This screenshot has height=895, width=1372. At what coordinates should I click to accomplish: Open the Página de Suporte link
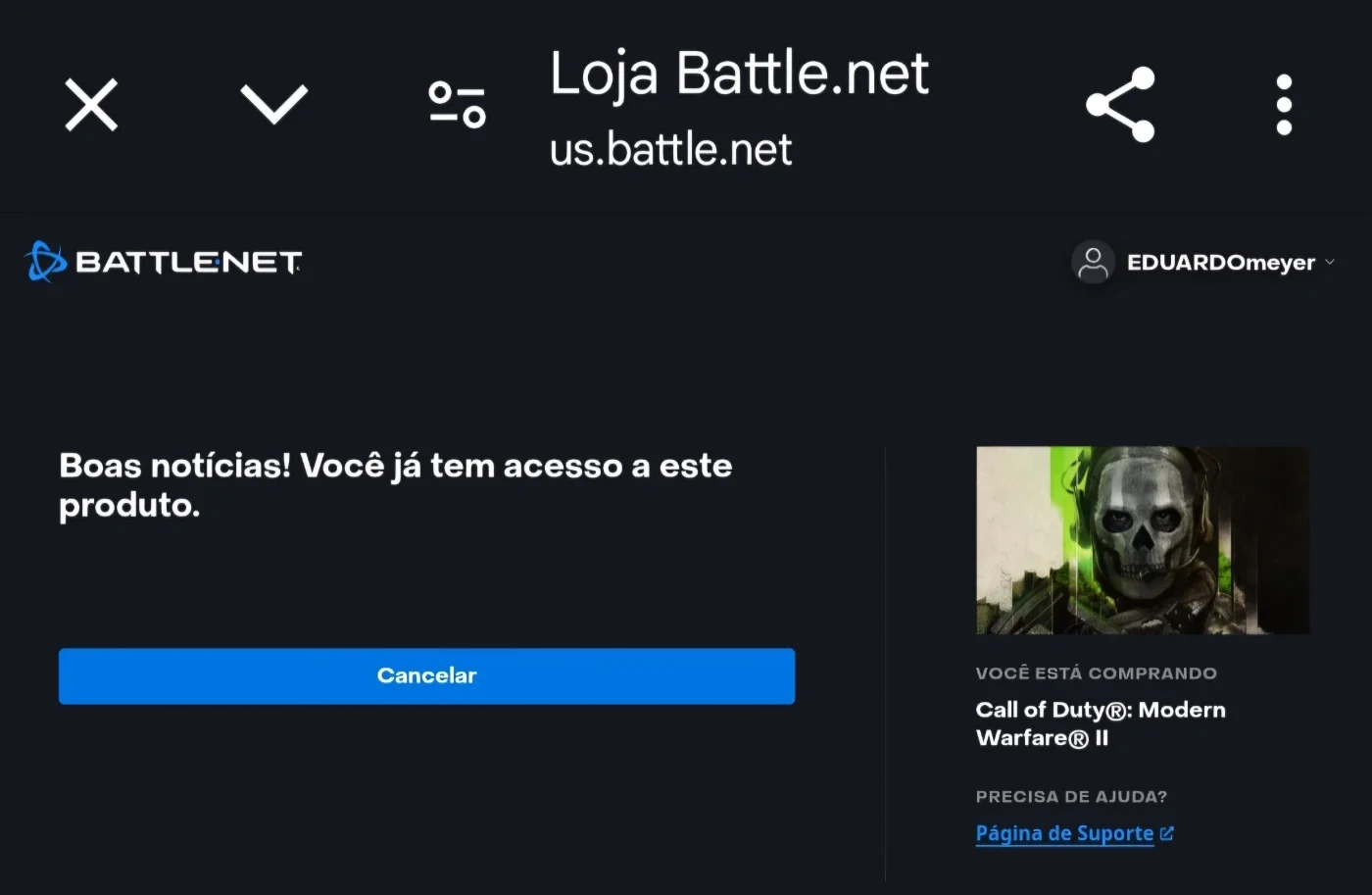tap(1064, 833)
